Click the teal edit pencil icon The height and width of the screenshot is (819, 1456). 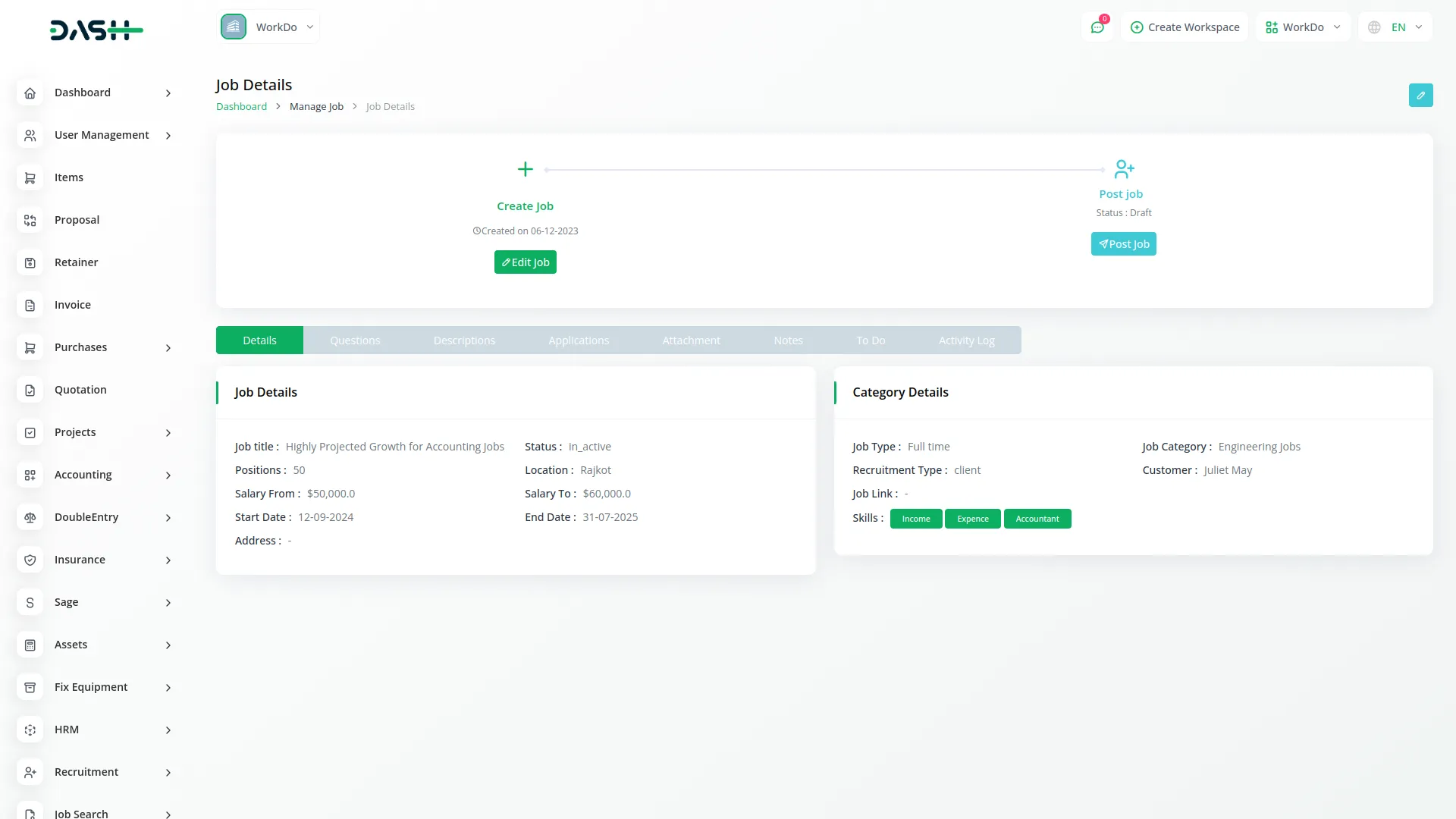click(x=1420, y=96)
